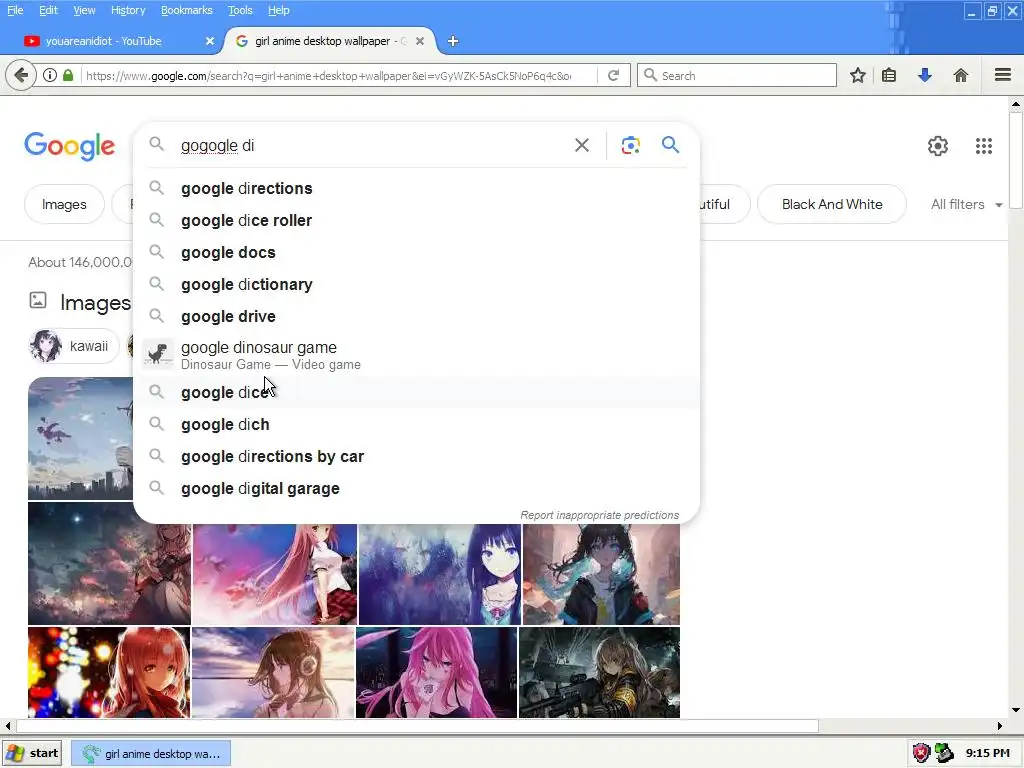Choose suggestion google digital garage

pyautogui.click(x=417, y=488)
